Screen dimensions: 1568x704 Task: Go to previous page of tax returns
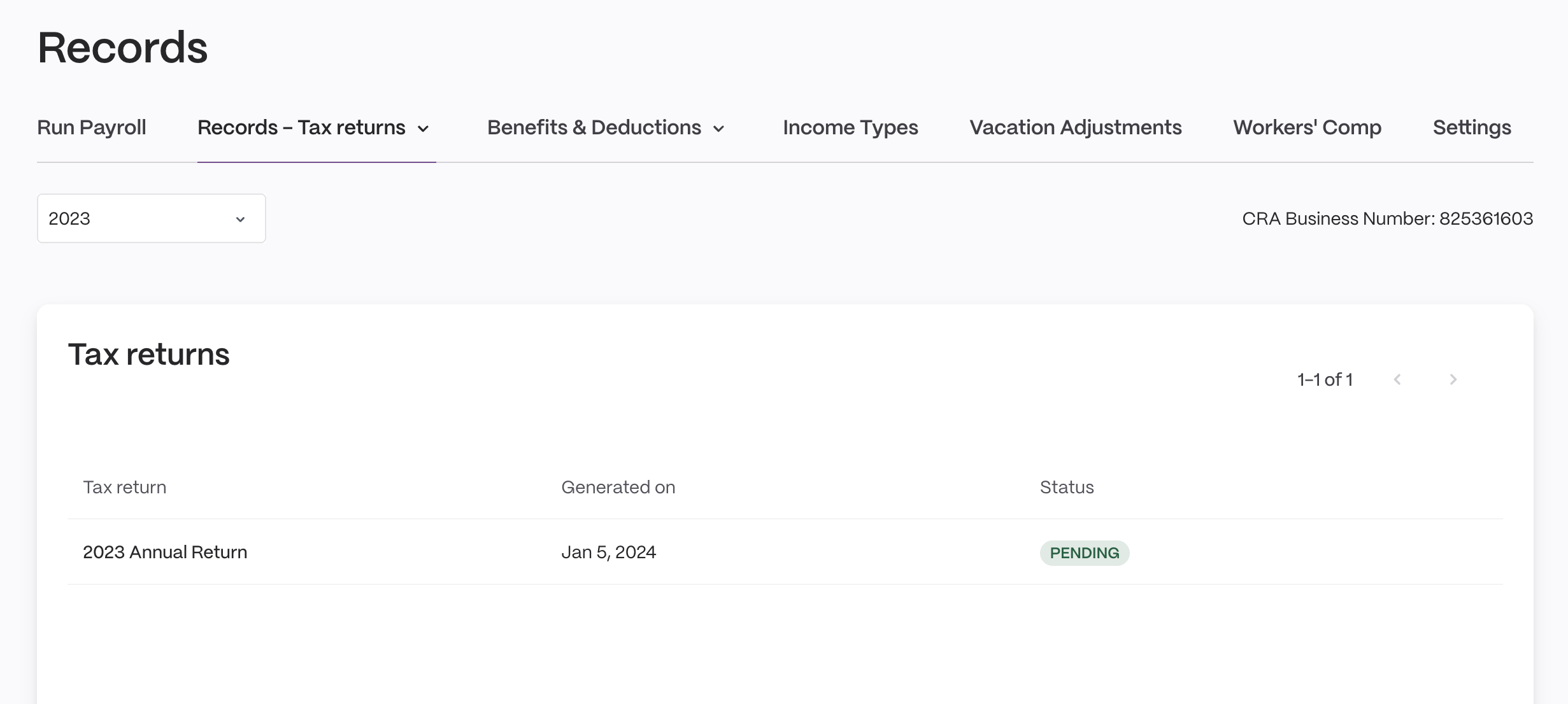(1397, 379)
